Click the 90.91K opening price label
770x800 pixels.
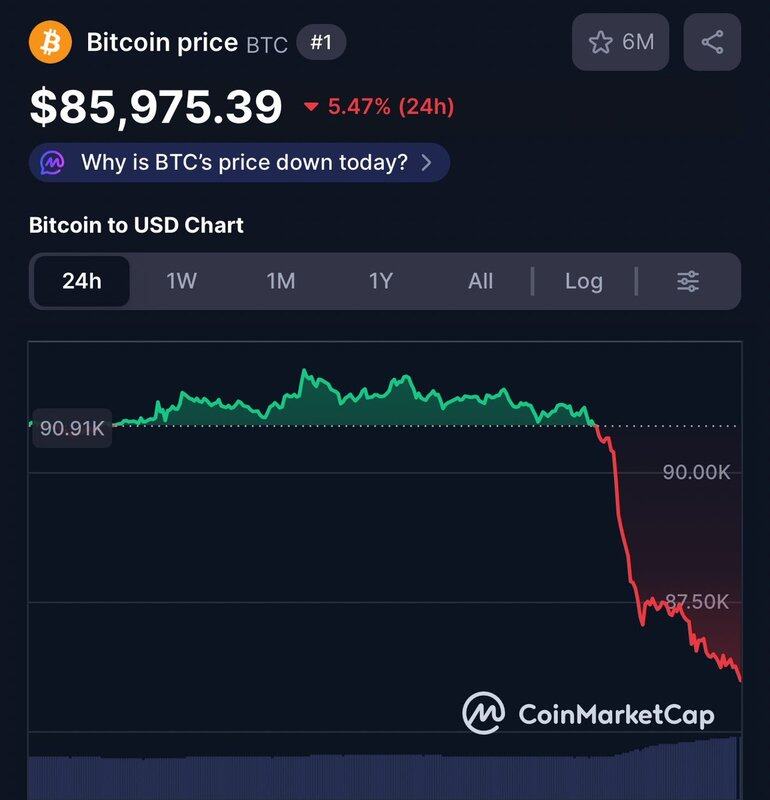(x=73, y=428)
